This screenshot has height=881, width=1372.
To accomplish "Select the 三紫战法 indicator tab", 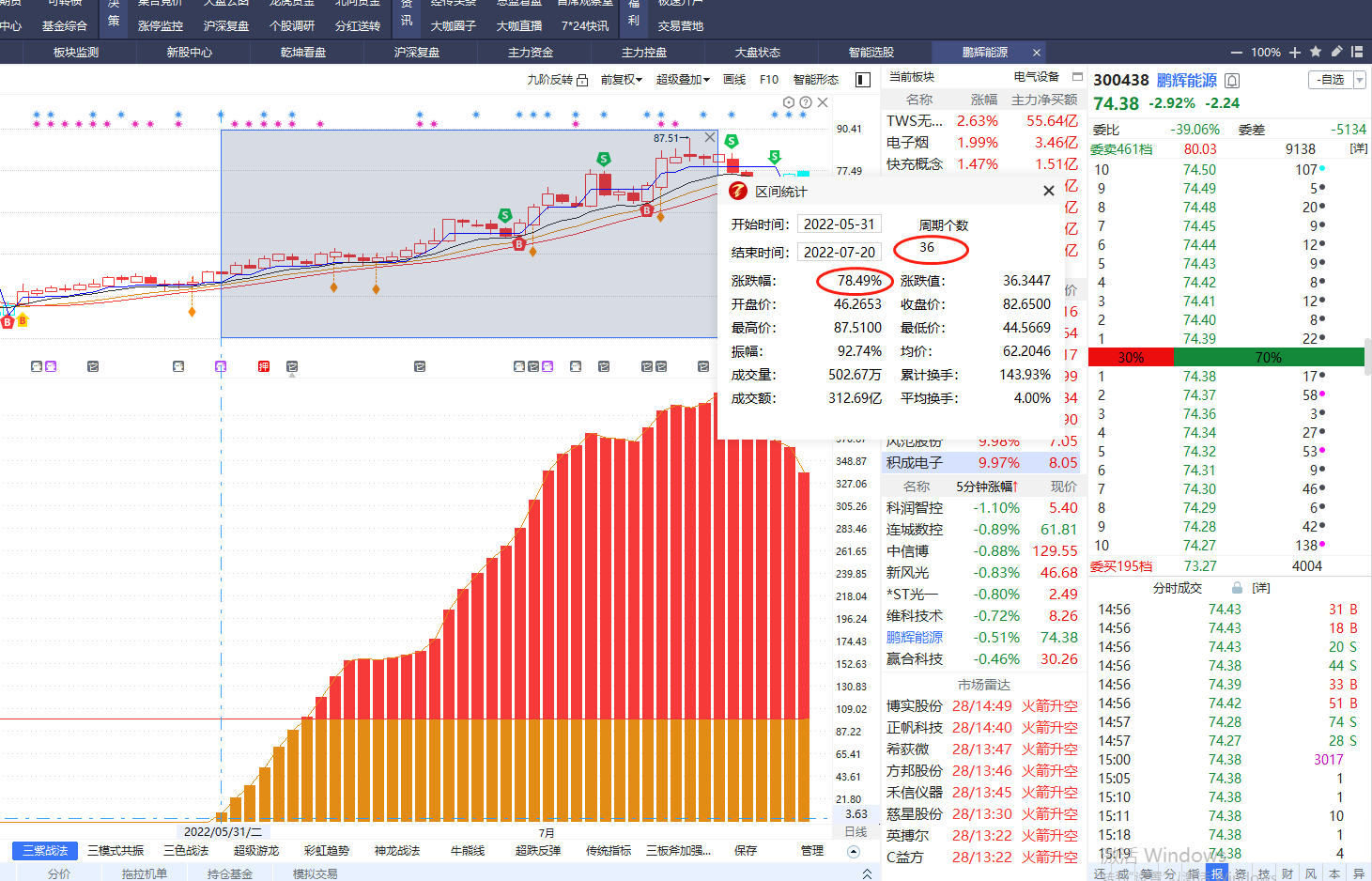I will (x=46, y=851).
